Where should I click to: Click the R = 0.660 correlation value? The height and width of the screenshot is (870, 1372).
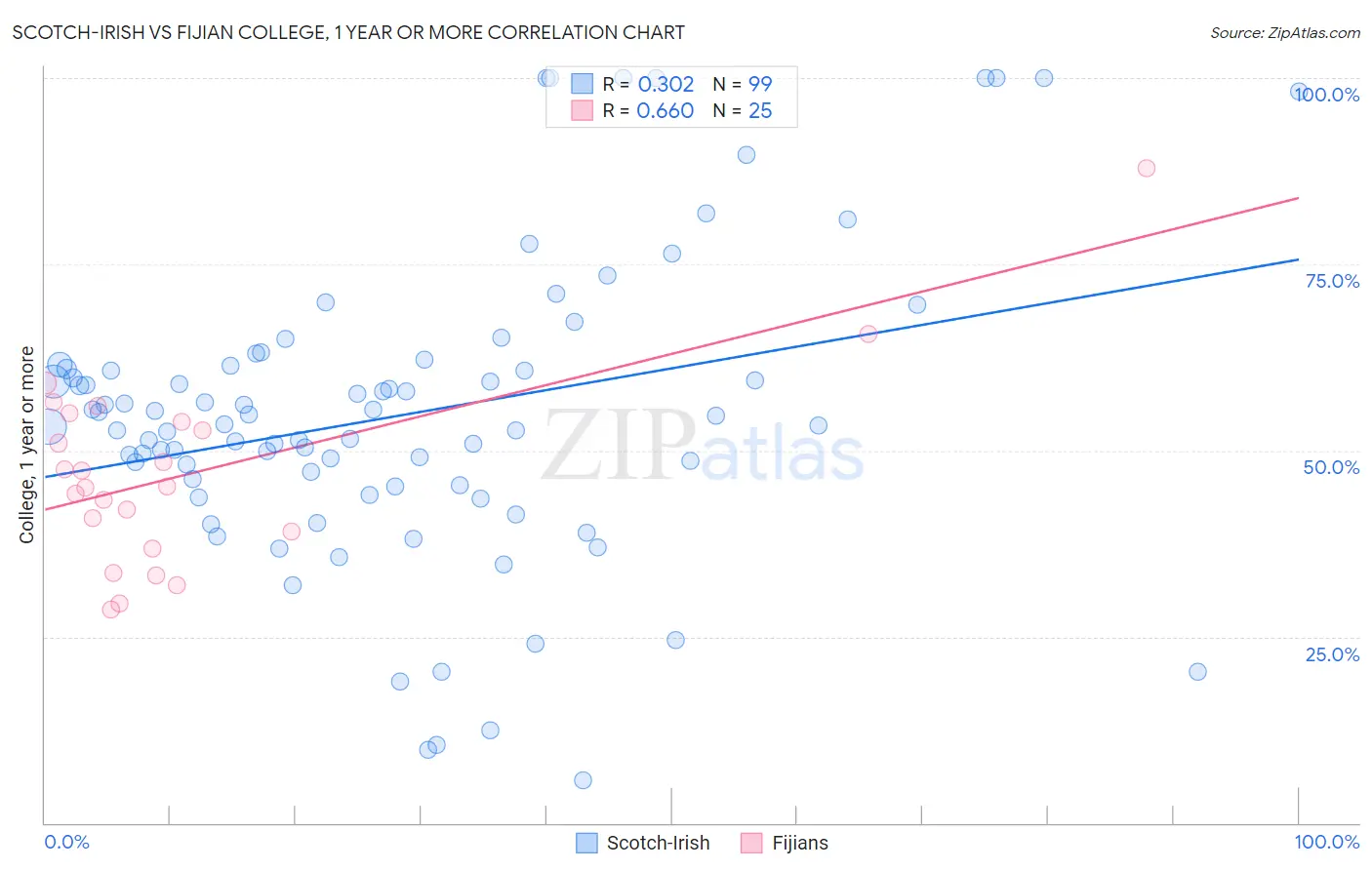pyautogui.click(x=648, y=110)
